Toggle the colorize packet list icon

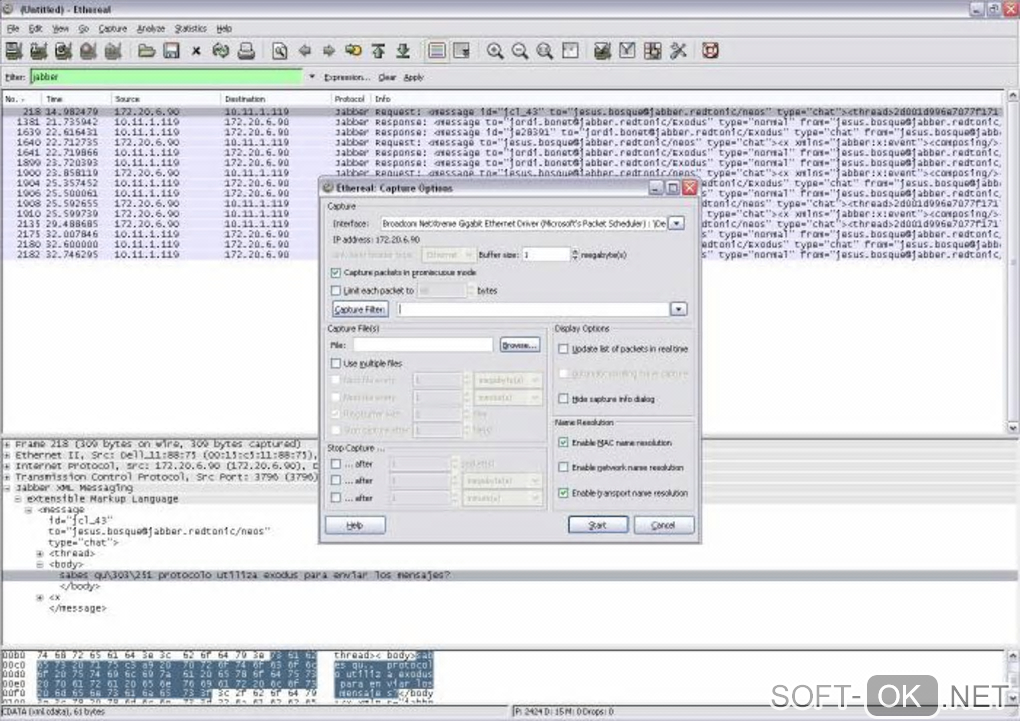[437, 51]
